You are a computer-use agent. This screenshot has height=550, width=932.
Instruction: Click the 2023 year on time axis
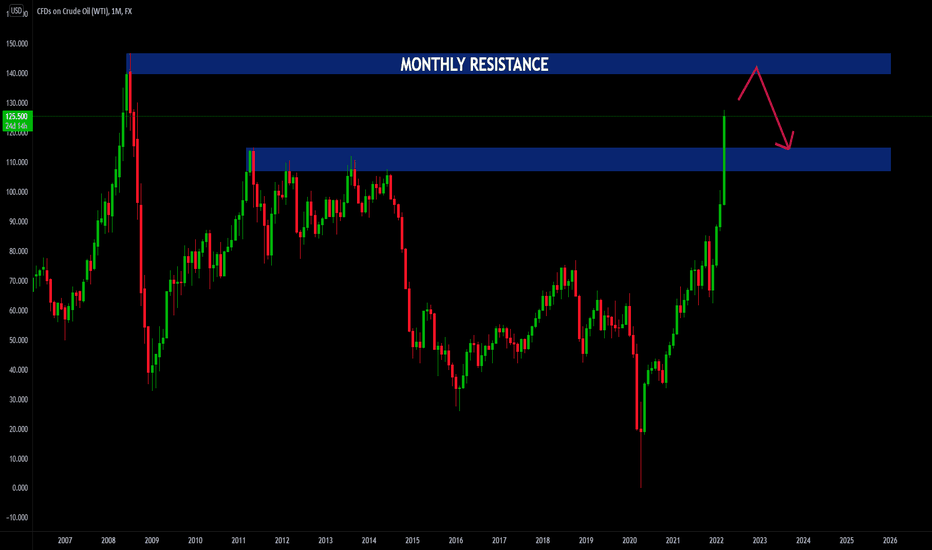pos(760,540)
